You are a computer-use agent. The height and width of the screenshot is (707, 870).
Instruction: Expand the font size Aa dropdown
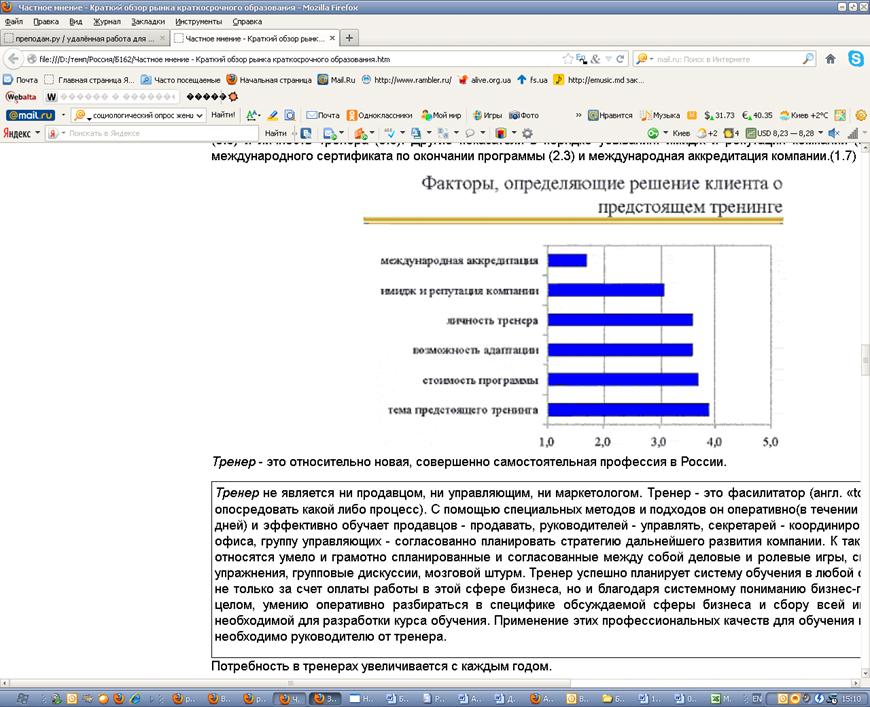(x=259, y=115)
